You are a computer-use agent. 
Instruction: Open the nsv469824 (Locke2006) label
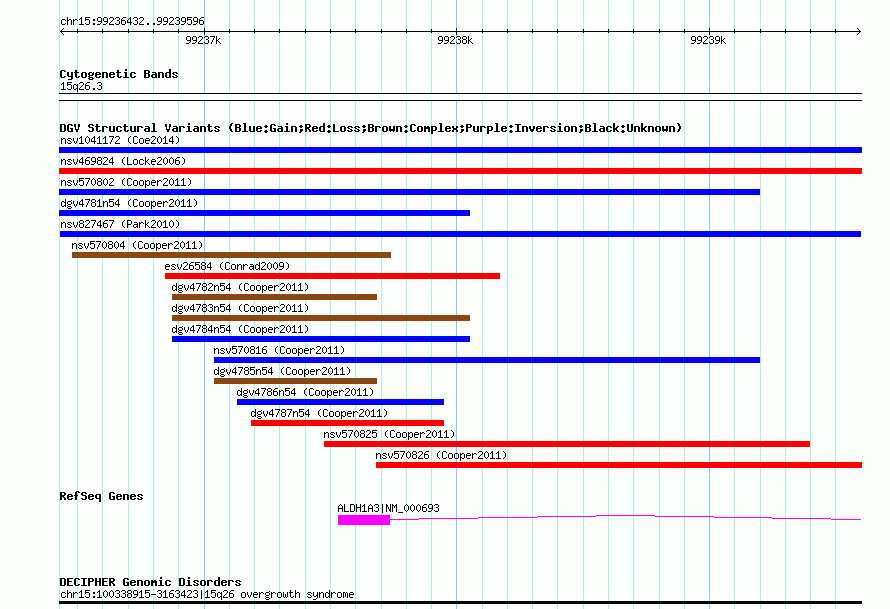point(123,161)
